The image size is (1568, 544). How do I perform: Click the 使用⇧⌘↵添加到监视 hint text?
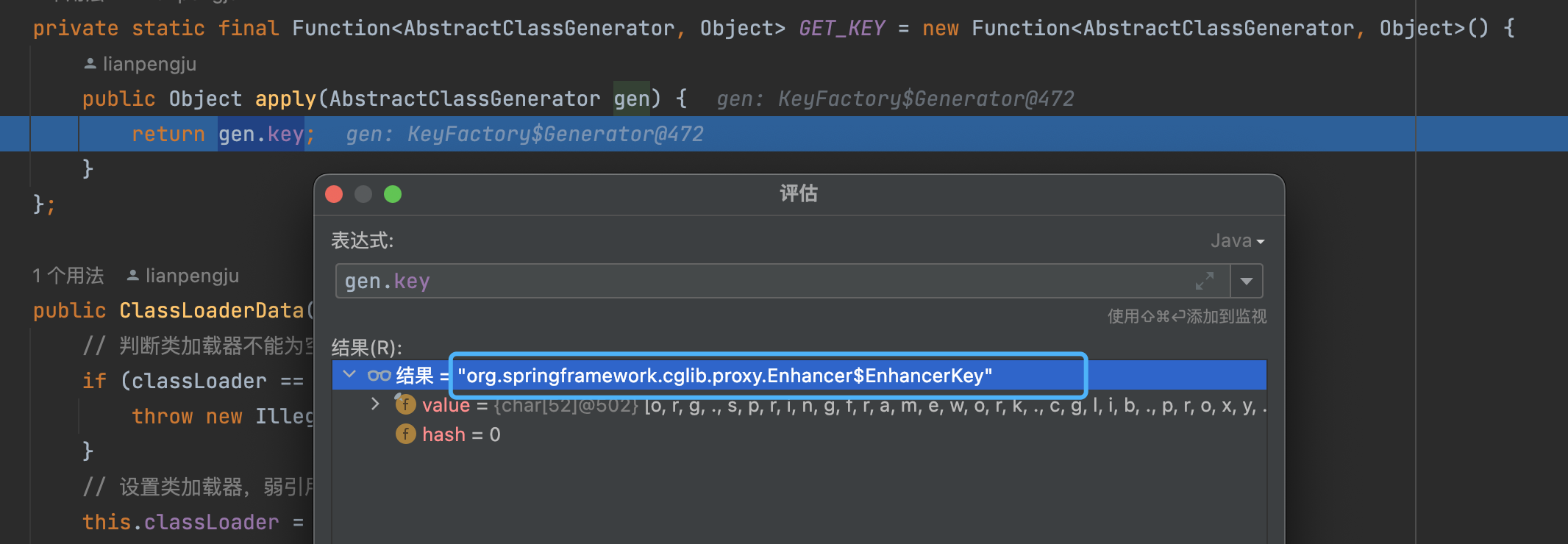coord(1187,316)
